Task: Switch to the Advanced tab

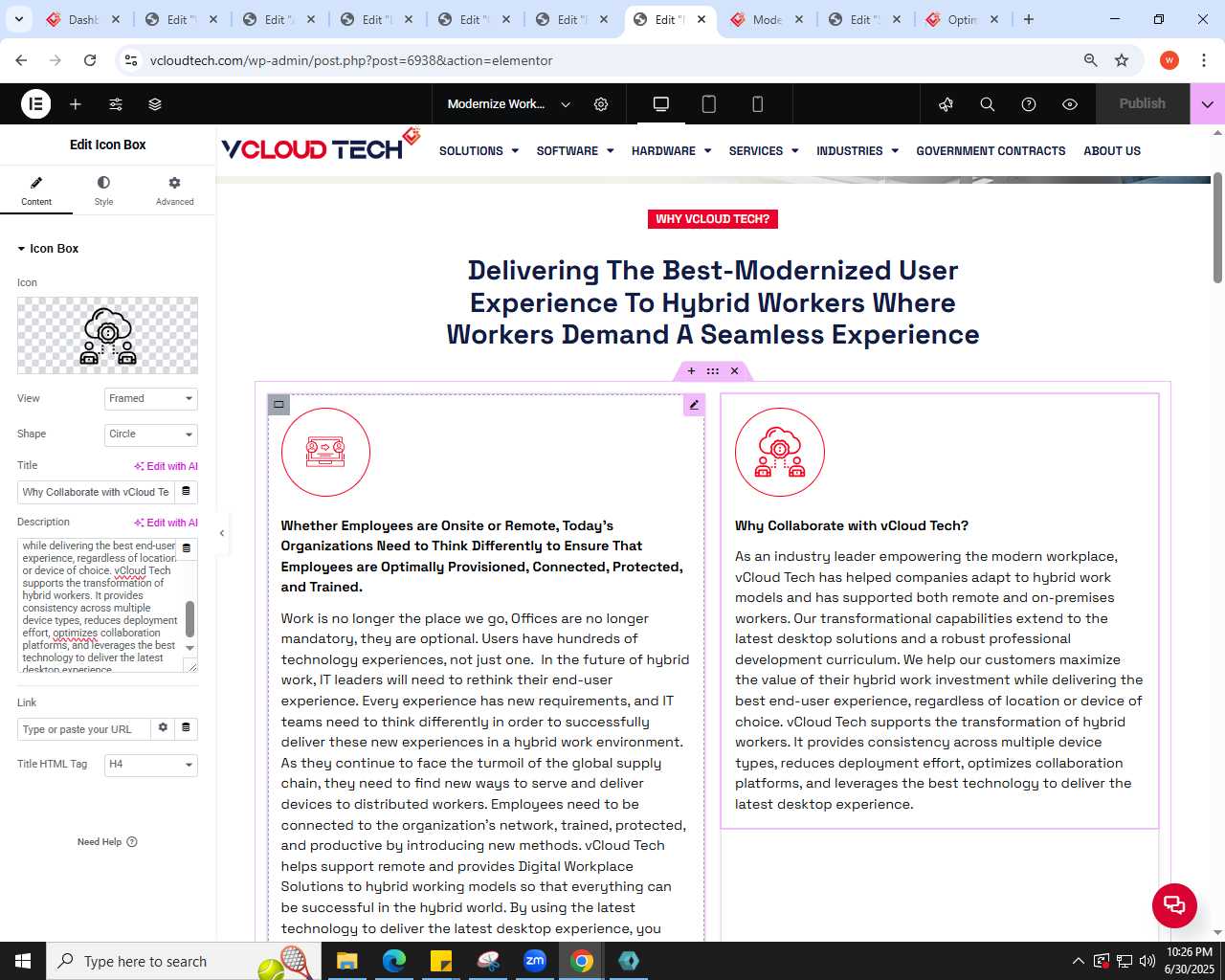Action: pos(174,190)
